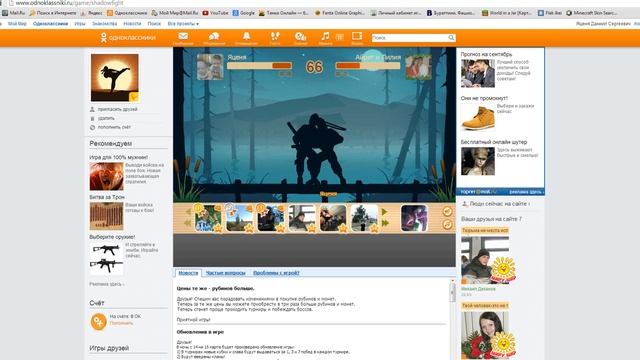Click double left arrow in friends strip
Viewport: 640px width, 360px height.
click(x=188, y=223)
